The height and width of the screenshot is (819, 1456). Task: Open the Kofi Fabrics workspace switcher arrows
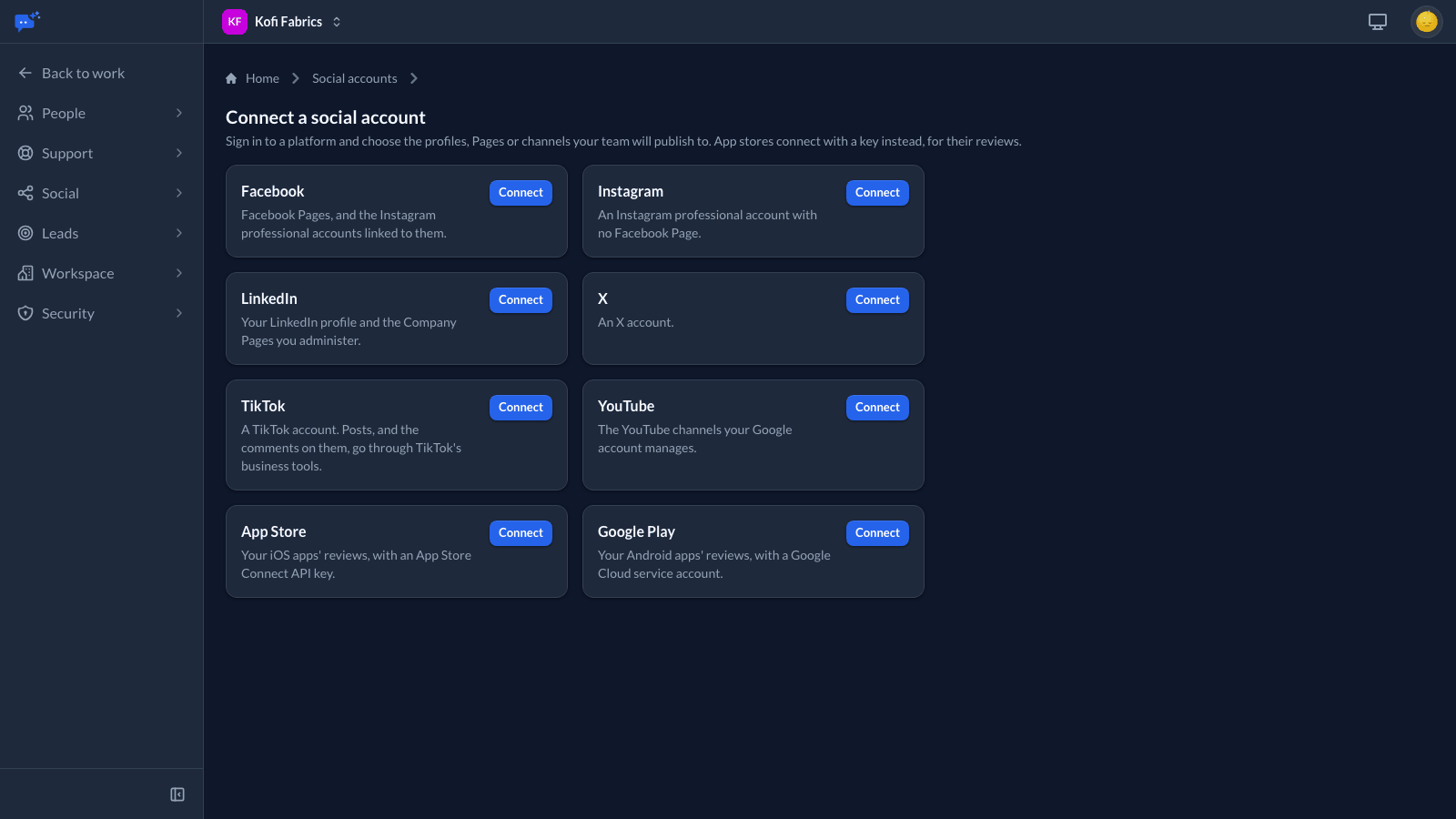pos(337,22)
